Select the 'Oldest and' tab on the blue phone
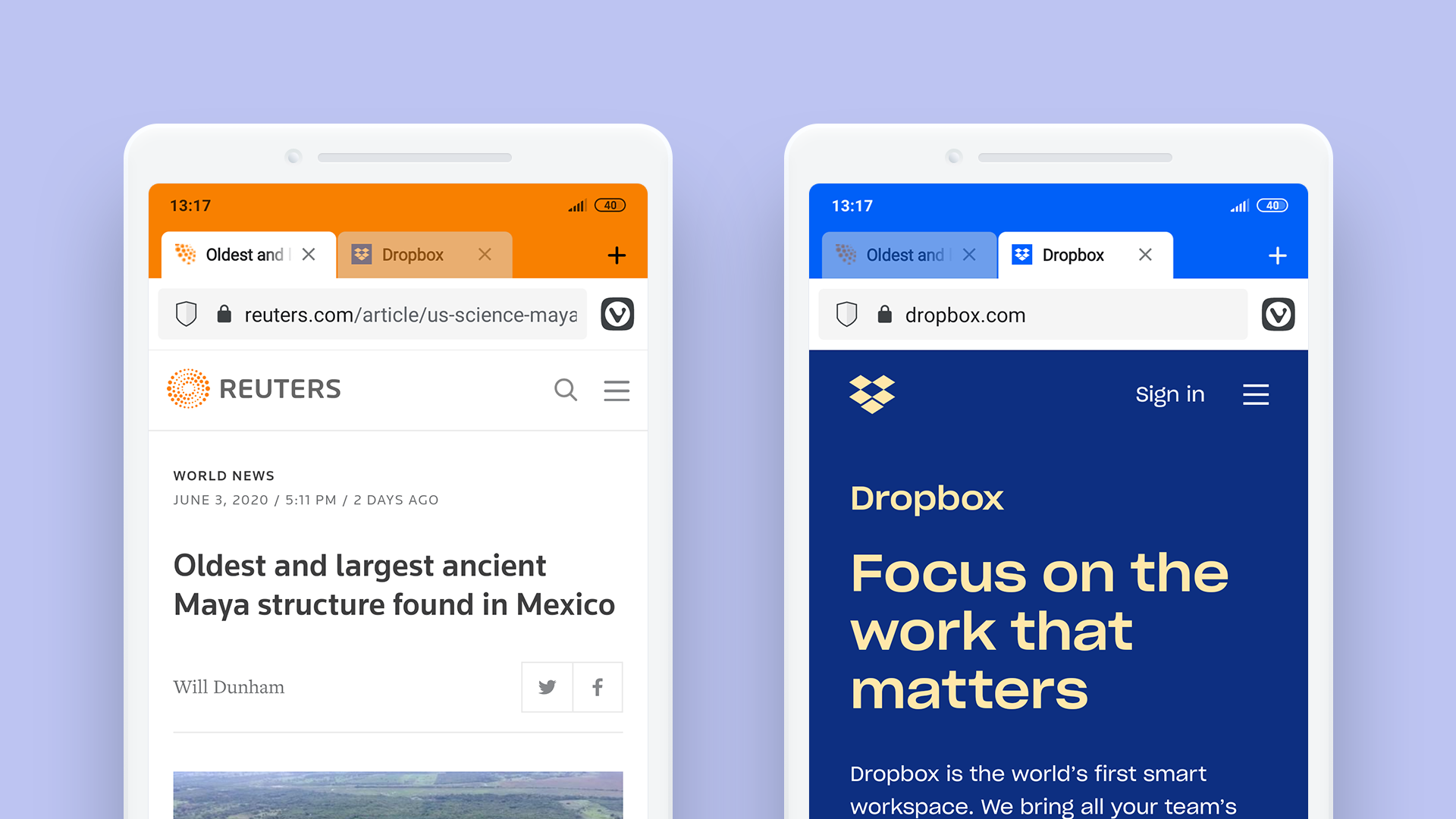Screen dimensions: 1456x819 (x=909, y=255)
